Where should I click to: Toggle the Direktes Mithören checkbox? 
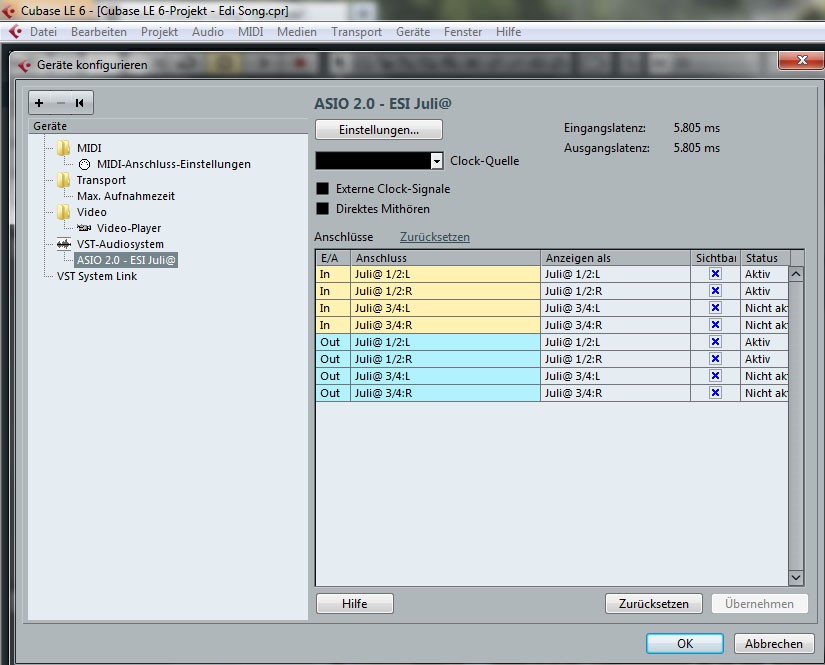click(x=323, y=209)
